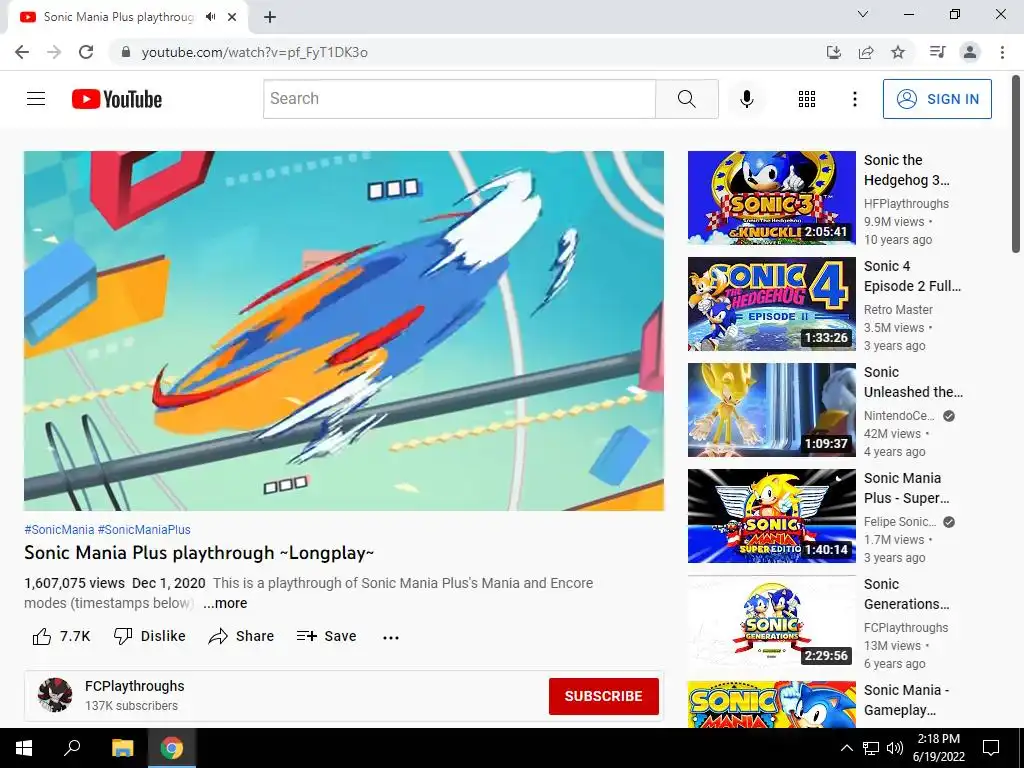Open the Chrome profile avatar
The height and width of the screenshot is (768, 1024).
(970, 52)
